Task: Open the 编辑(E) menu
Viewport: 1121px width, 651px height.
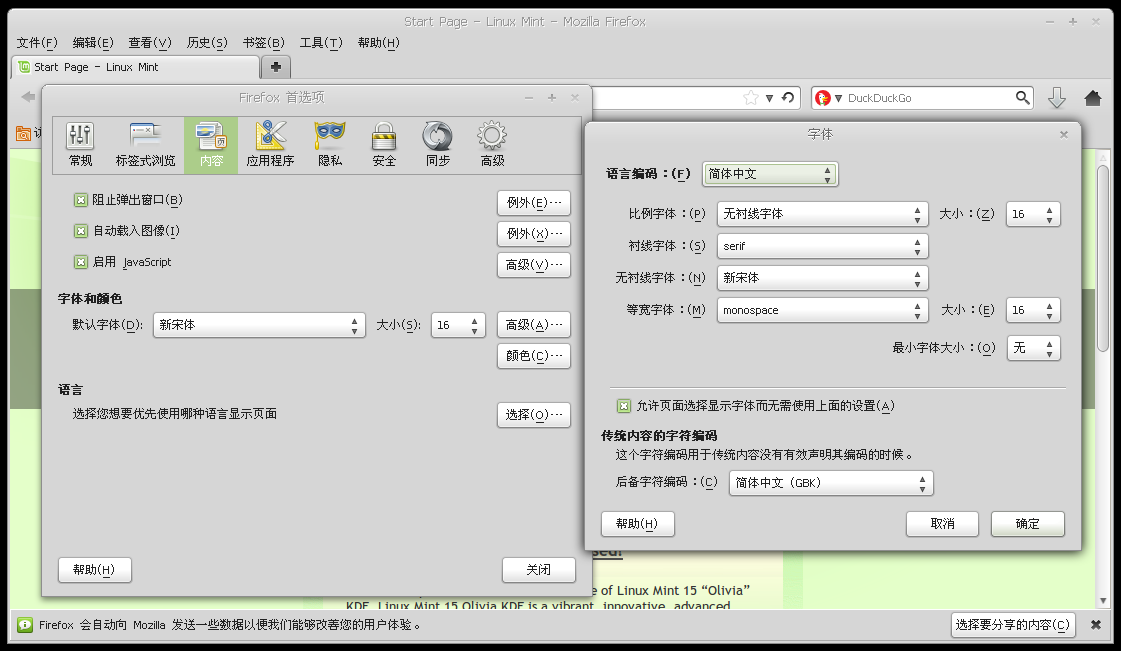Action: [x=93, y=43]
